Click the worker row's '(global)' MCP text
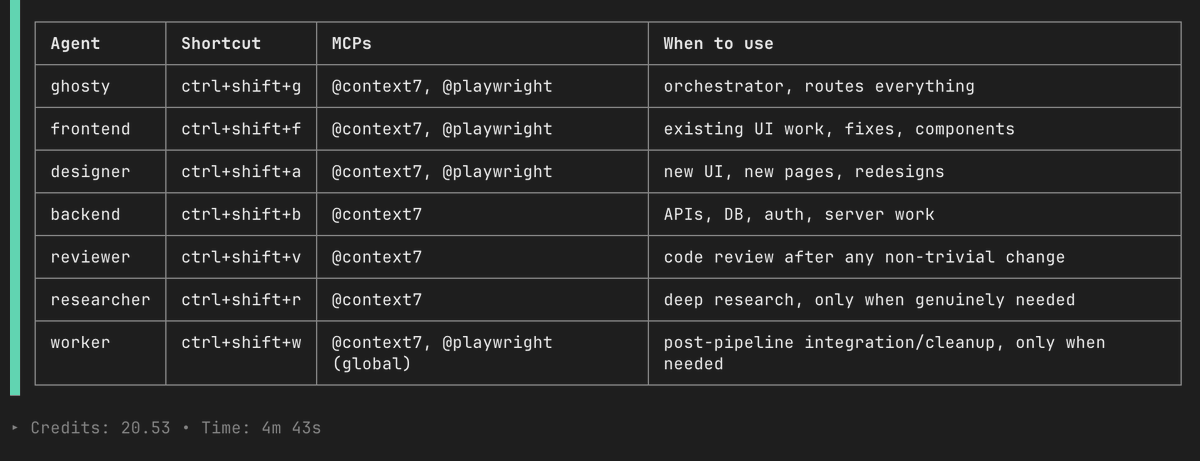This screenshot has height=461, width=1200. pyautogui.click(x=372, y=364)
